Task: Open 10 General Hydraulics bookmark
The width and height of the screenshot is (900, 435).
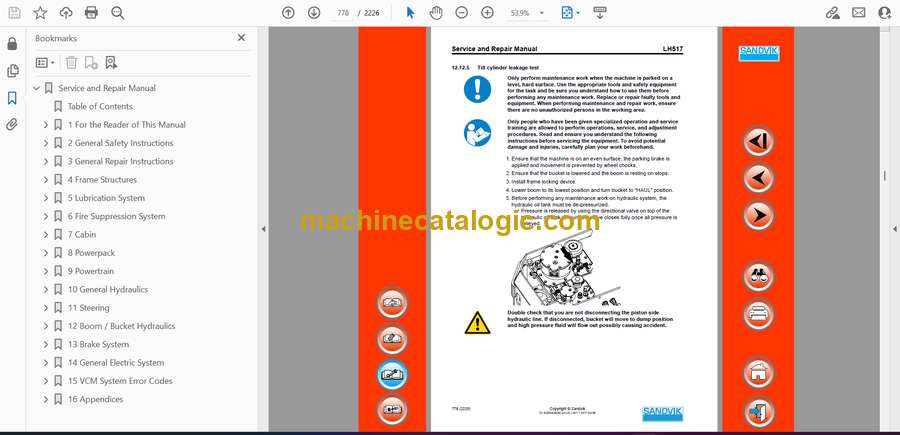Action: (108, 289)
